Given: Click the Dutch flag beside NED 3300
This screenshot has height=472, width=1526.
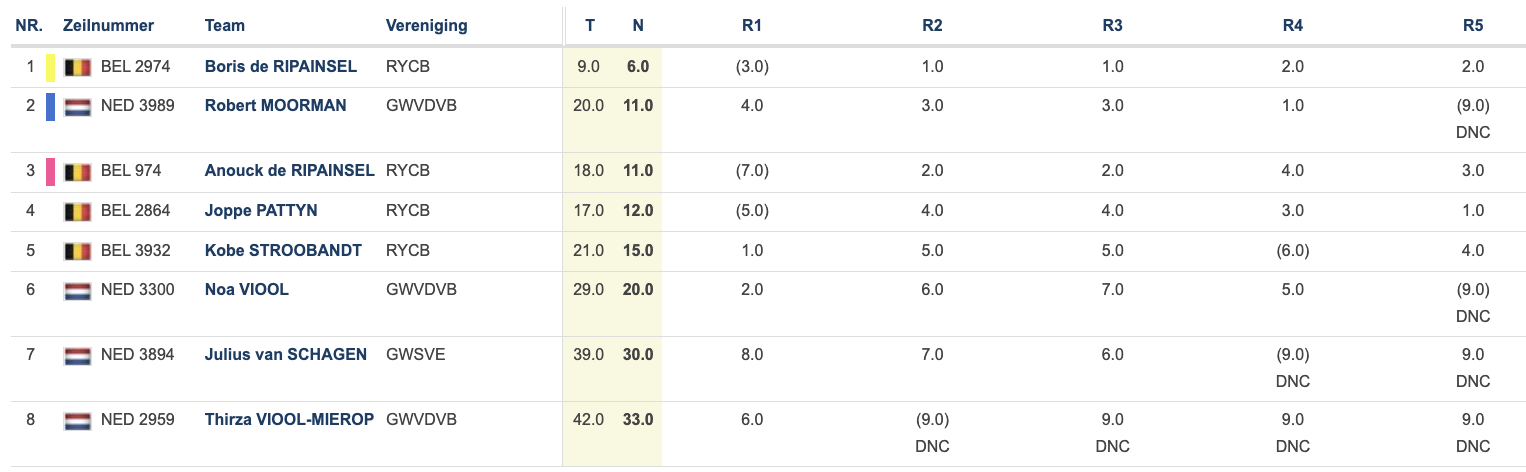Looking at the screenshot, I should point(78,291).
